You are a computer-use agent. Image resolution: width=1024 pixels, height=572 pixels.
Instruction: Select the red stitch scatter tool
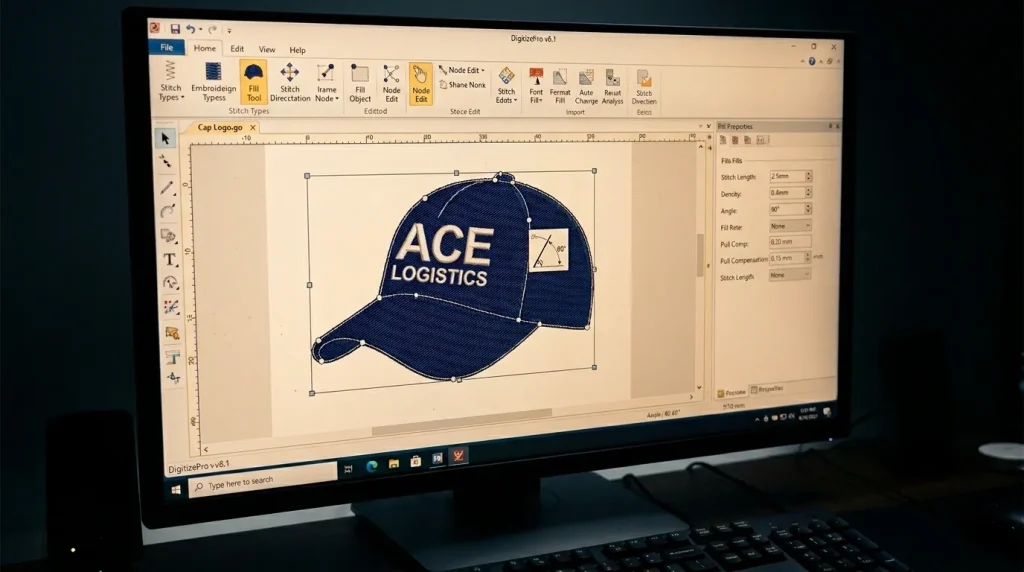(x=171, y=308)
